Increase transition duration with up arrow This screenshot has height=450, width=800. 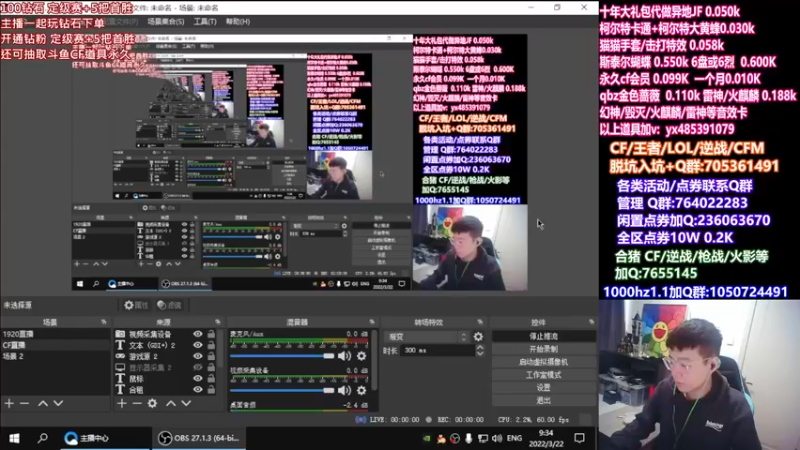coord(480,347)
